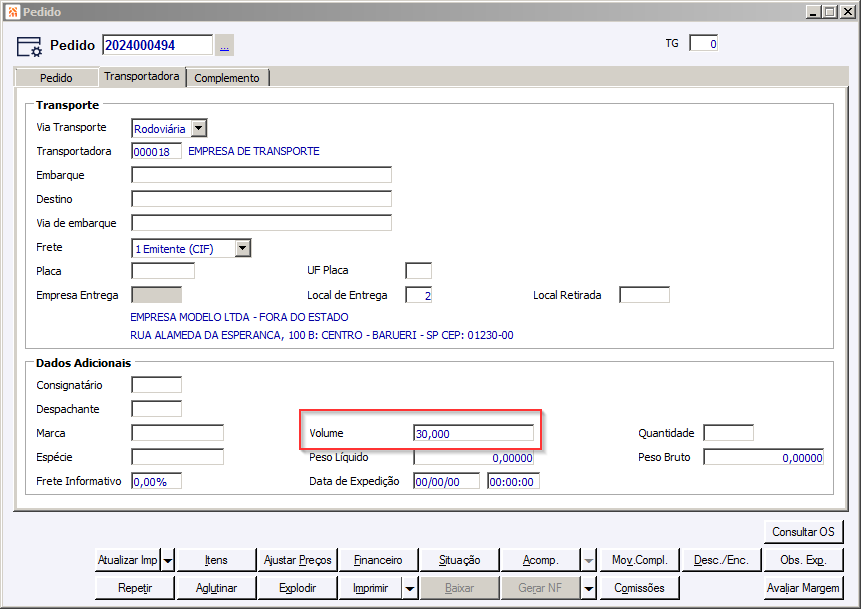Click the Despachante field

(x=156, y=409)
